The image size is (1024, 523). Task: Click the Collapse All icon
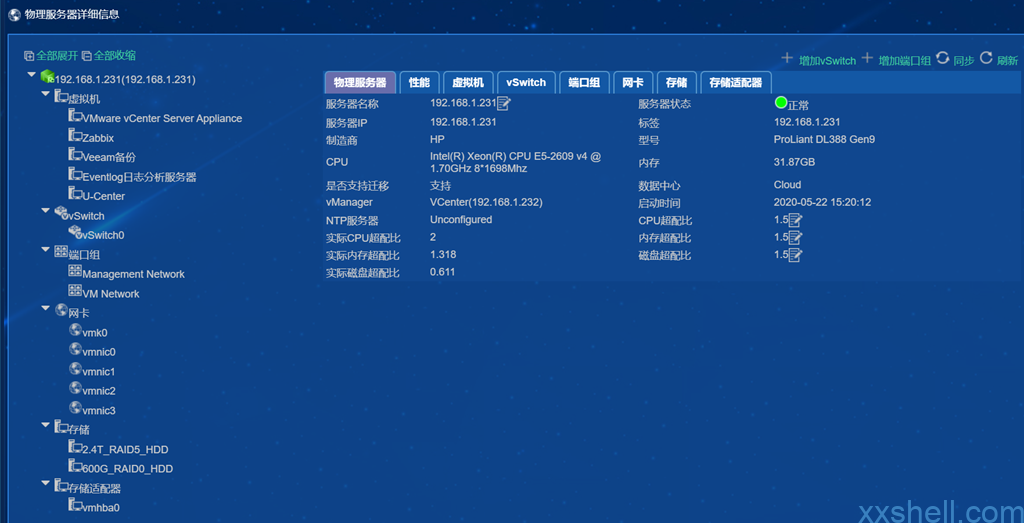click(x=87, y=56)
